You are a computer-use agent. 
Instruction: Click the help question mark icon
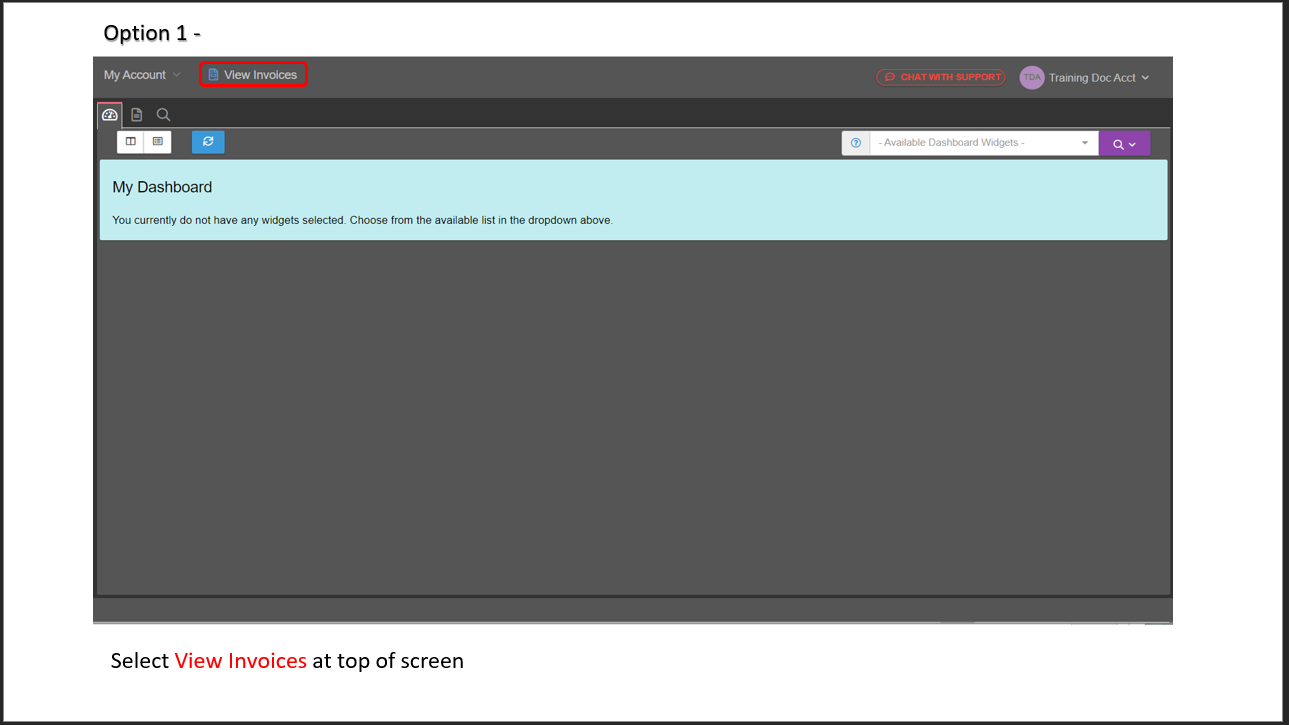(x=856, y=143)
